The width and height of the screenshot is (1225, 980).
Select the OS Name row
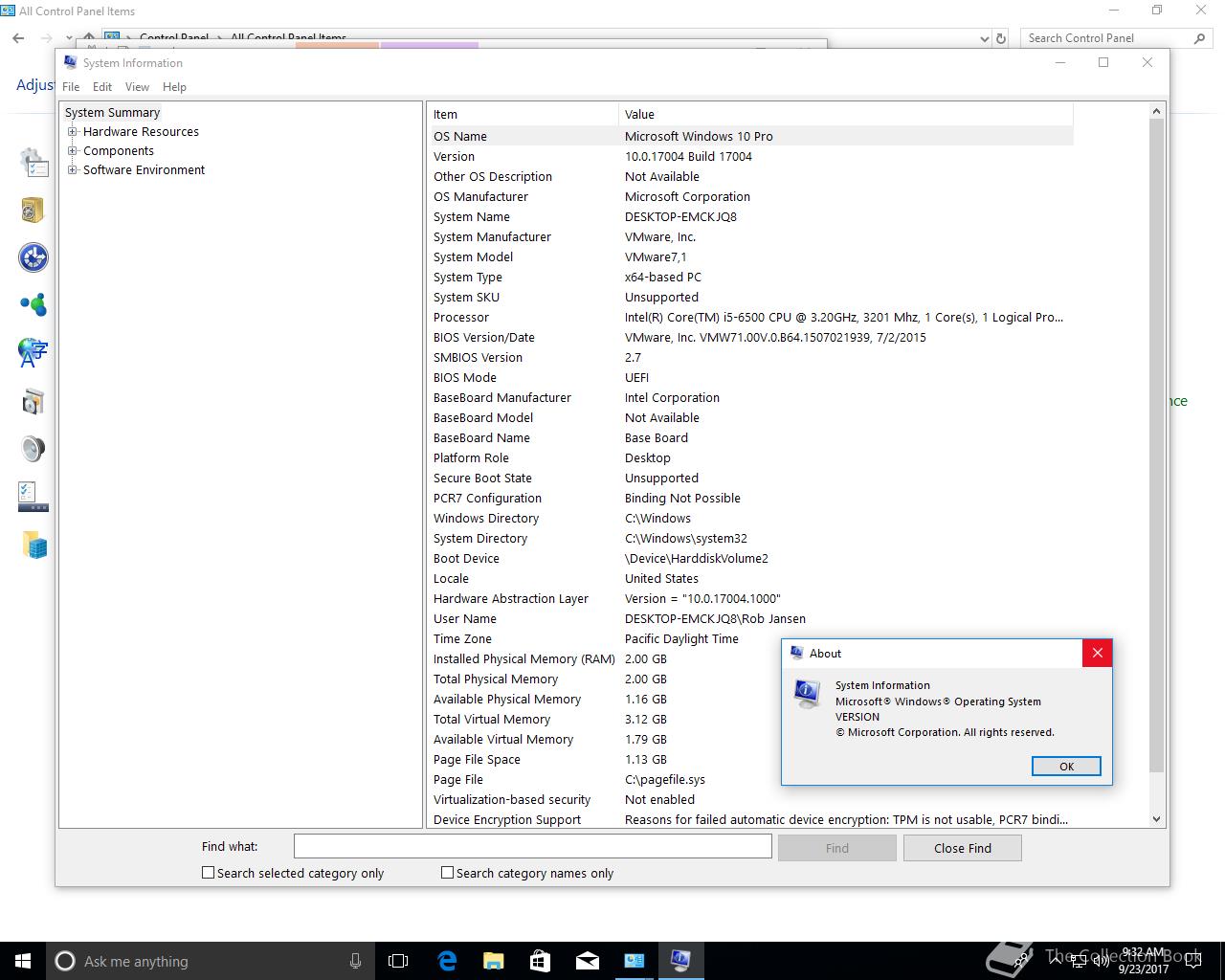(x=750, y=136)
